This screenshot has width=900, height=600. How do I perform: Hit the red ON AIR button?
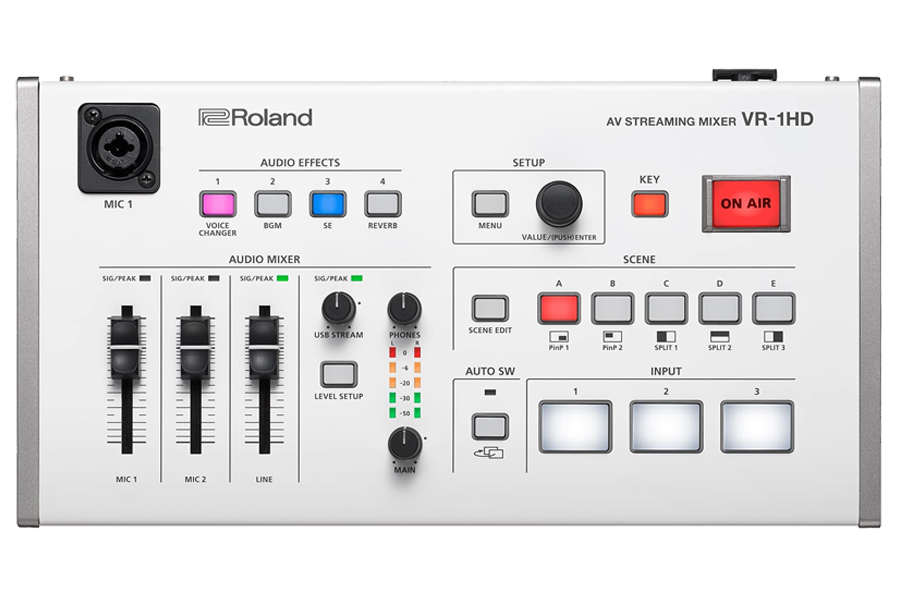[746, 204]
